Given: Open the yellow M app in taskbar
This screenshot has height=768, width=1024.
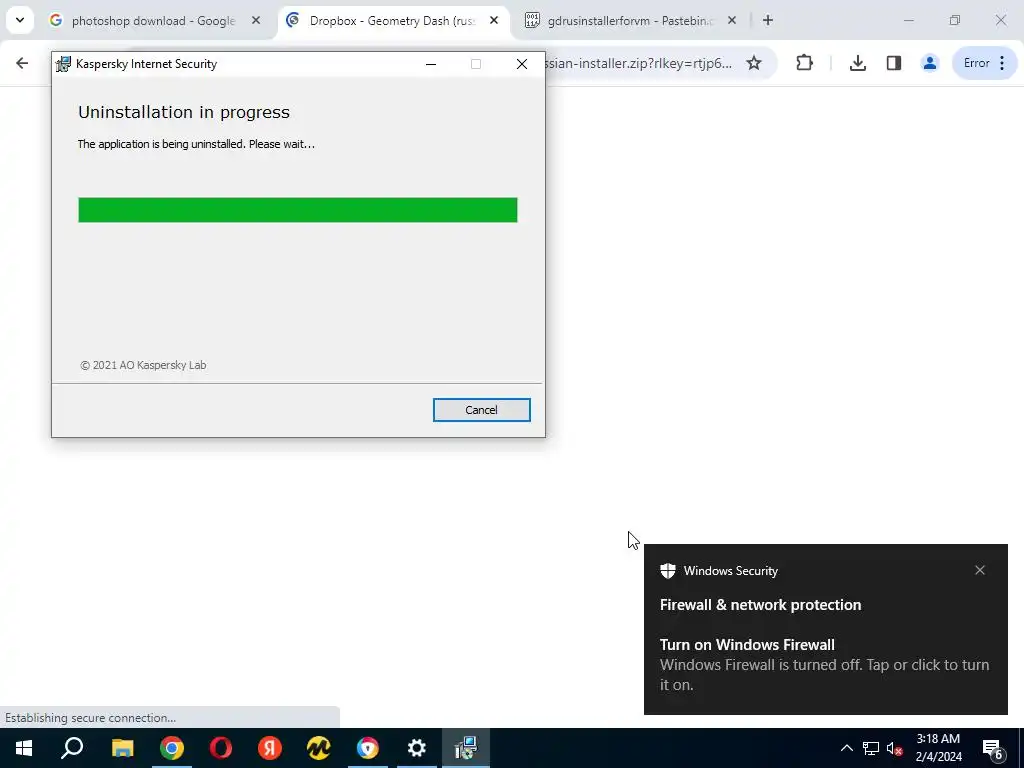Looking at the screenshot, I should 319,748.
